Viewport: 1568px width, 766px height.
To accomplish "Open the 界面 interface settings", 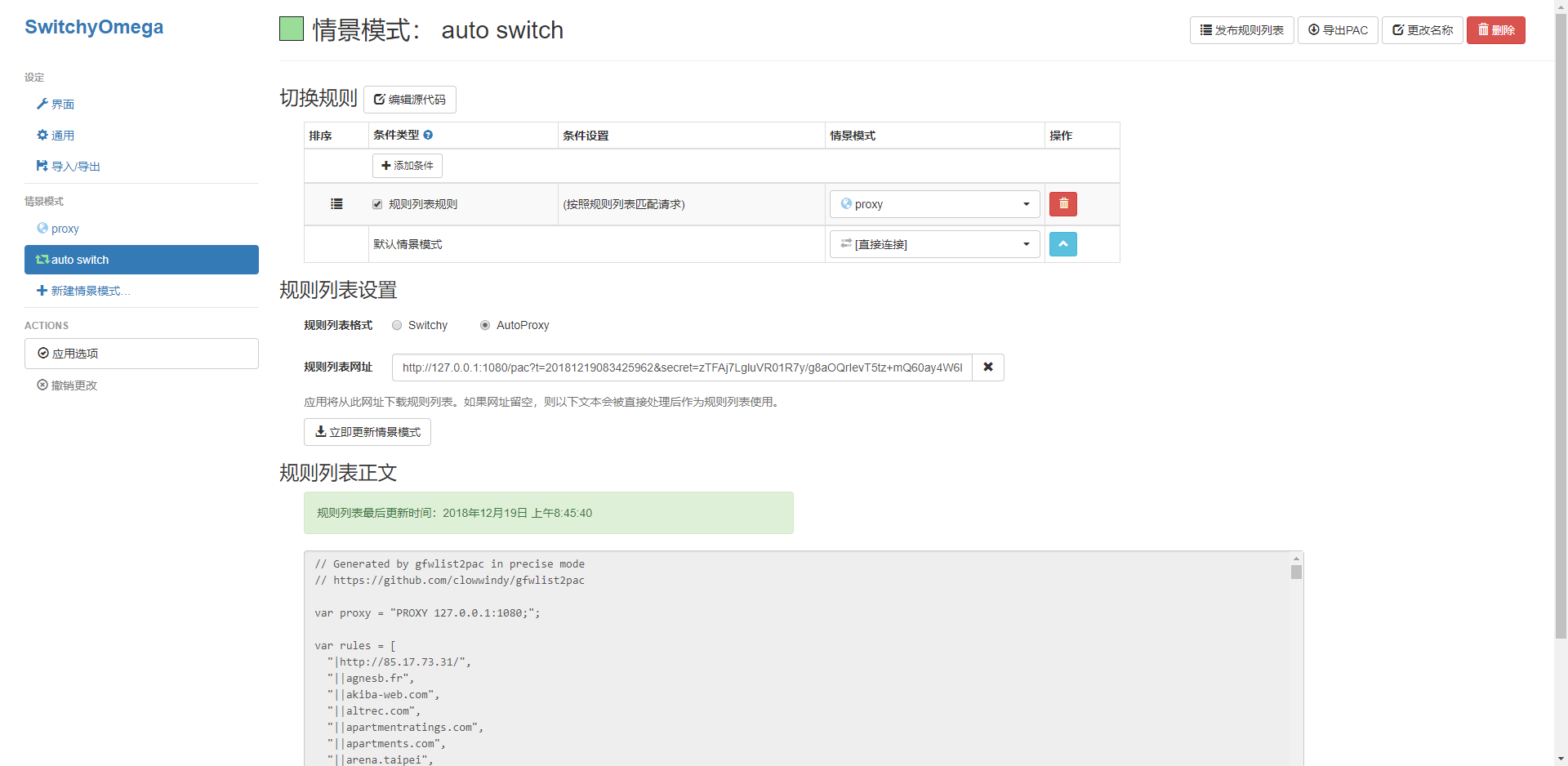I will pyautogui.click(x=56, y=105).
